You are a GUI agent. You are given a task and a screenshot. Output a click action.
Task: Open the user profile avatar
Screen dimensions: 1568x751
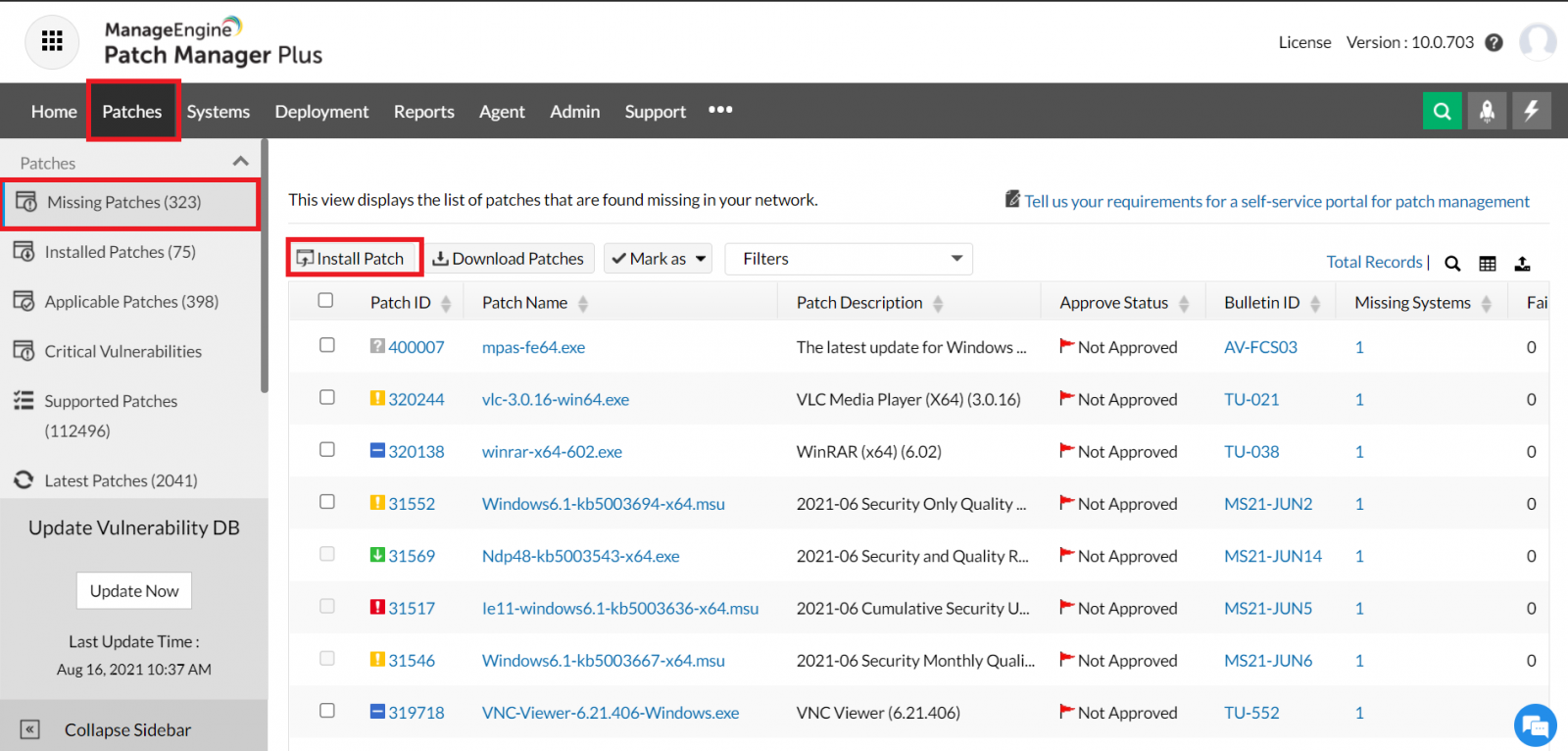(1537, 42)
